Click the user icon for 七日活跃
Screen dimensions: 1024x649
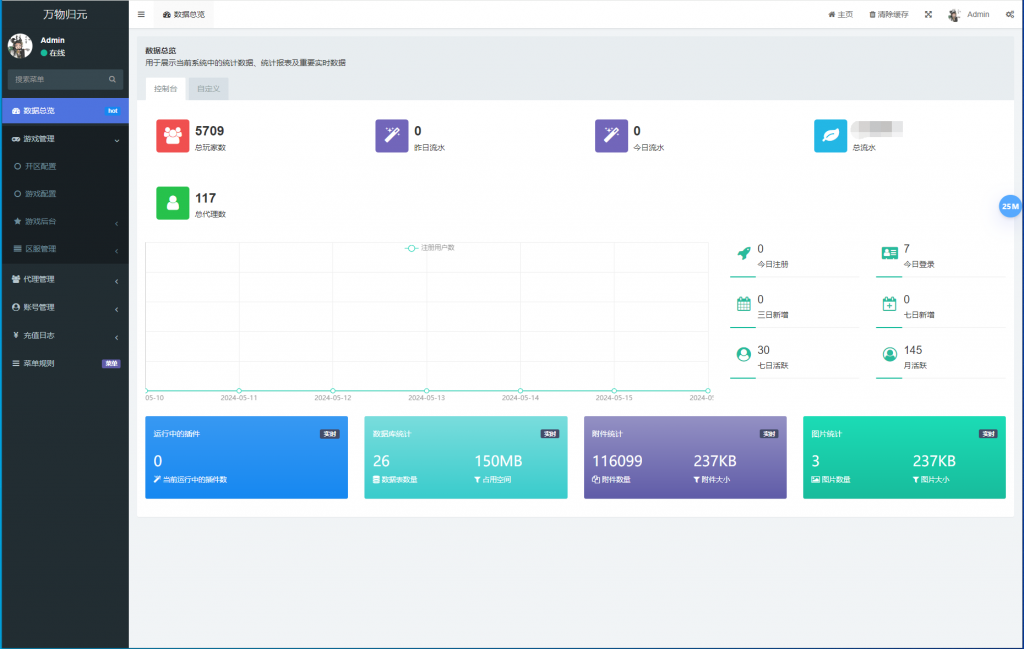pos(744,355)
